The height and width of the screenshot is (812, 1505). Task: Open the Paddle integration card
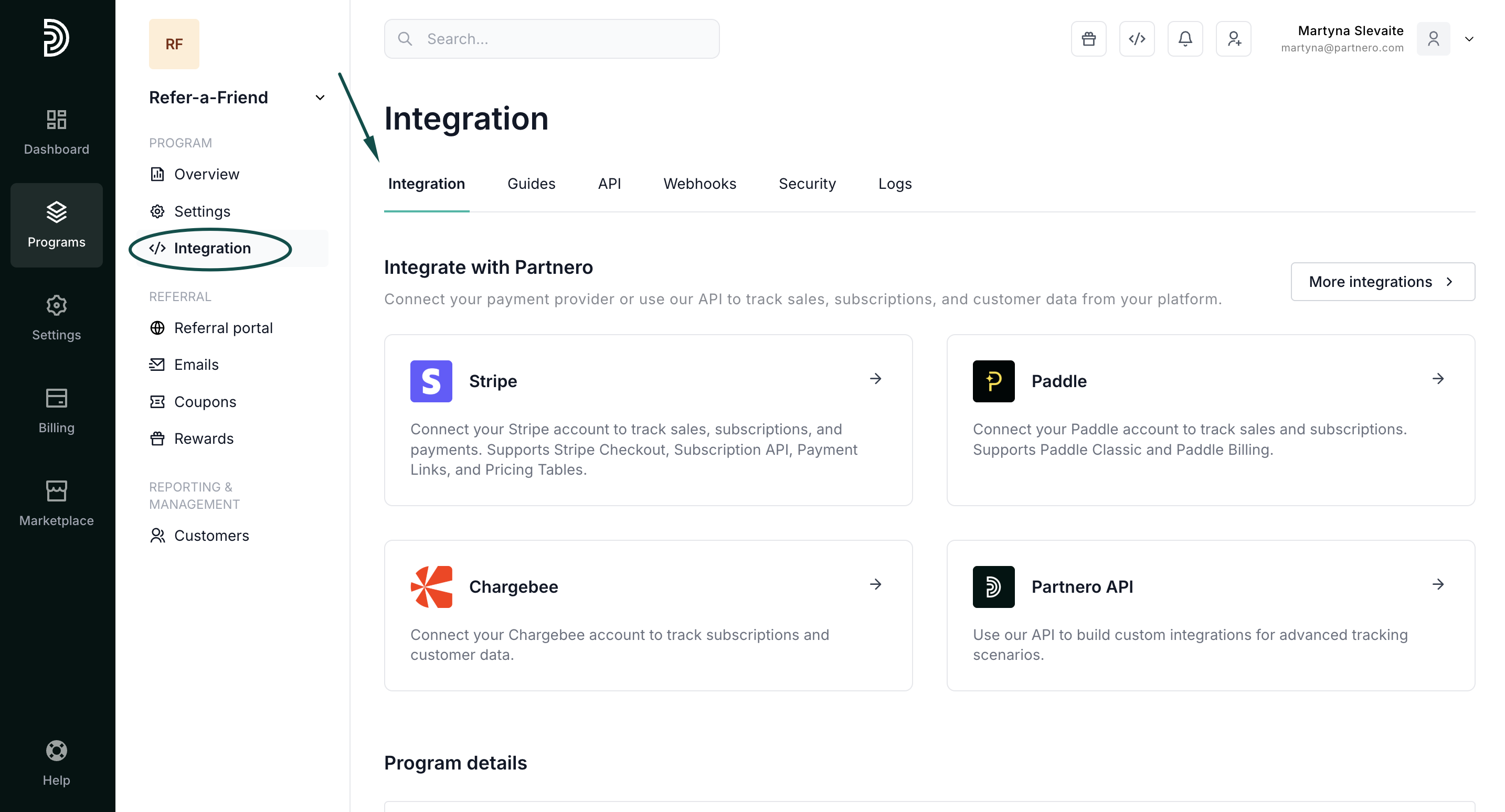point(1210,420)
